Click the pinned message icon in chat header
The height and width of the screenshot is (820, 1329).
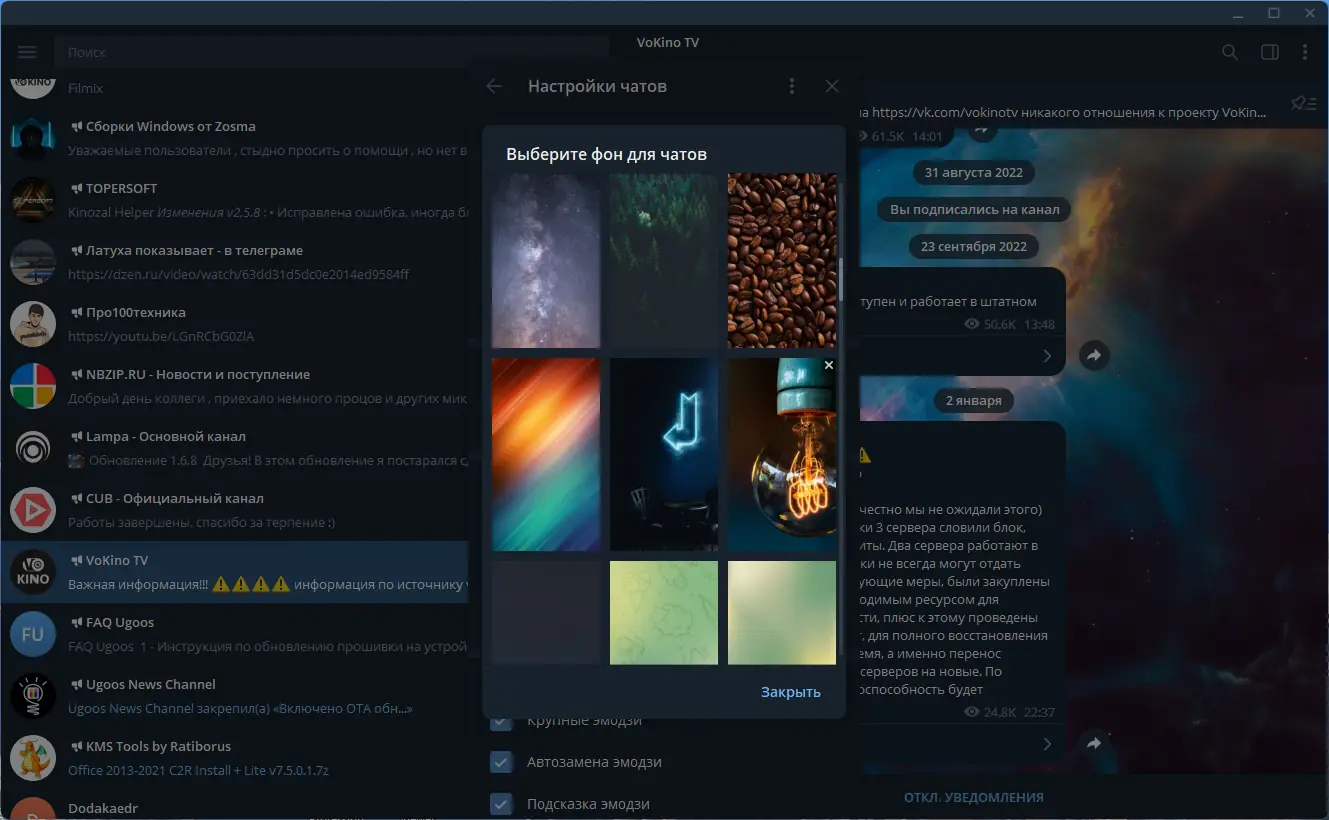[x=1303, y=102]
